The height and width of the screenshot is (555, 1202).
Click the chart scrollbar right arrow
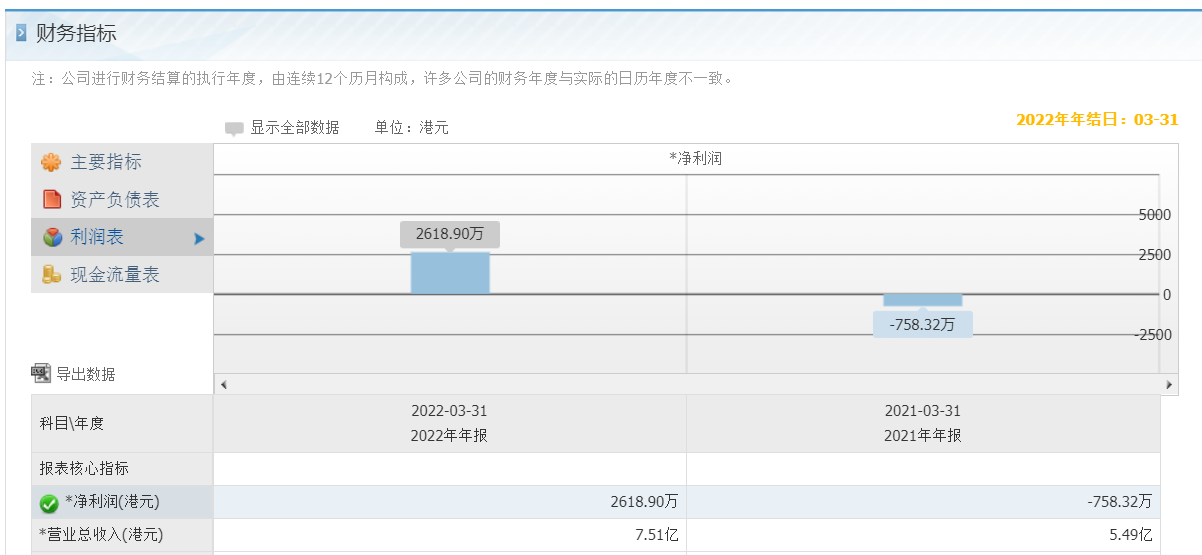(x=1169, y=384)
